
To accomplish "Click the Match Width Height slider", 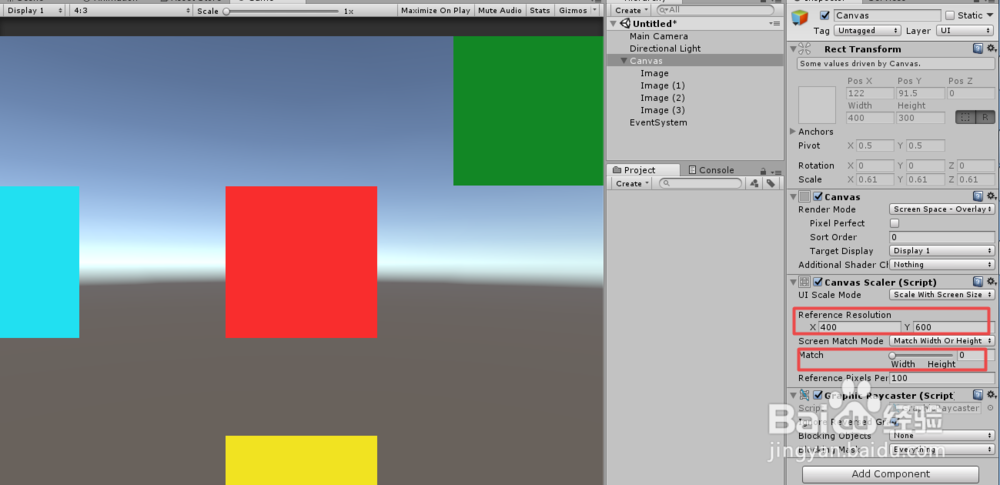I will tap(922, 355).
